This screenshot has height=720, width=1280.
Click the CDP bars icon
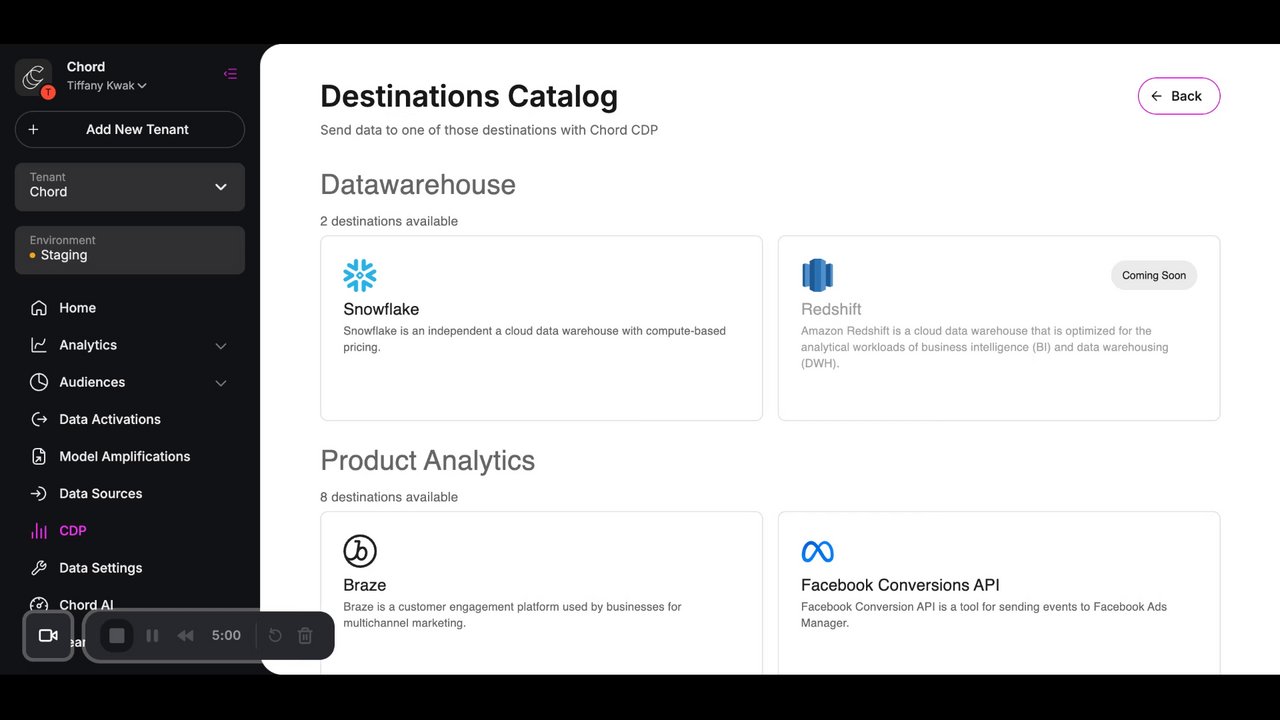[39, 531]
